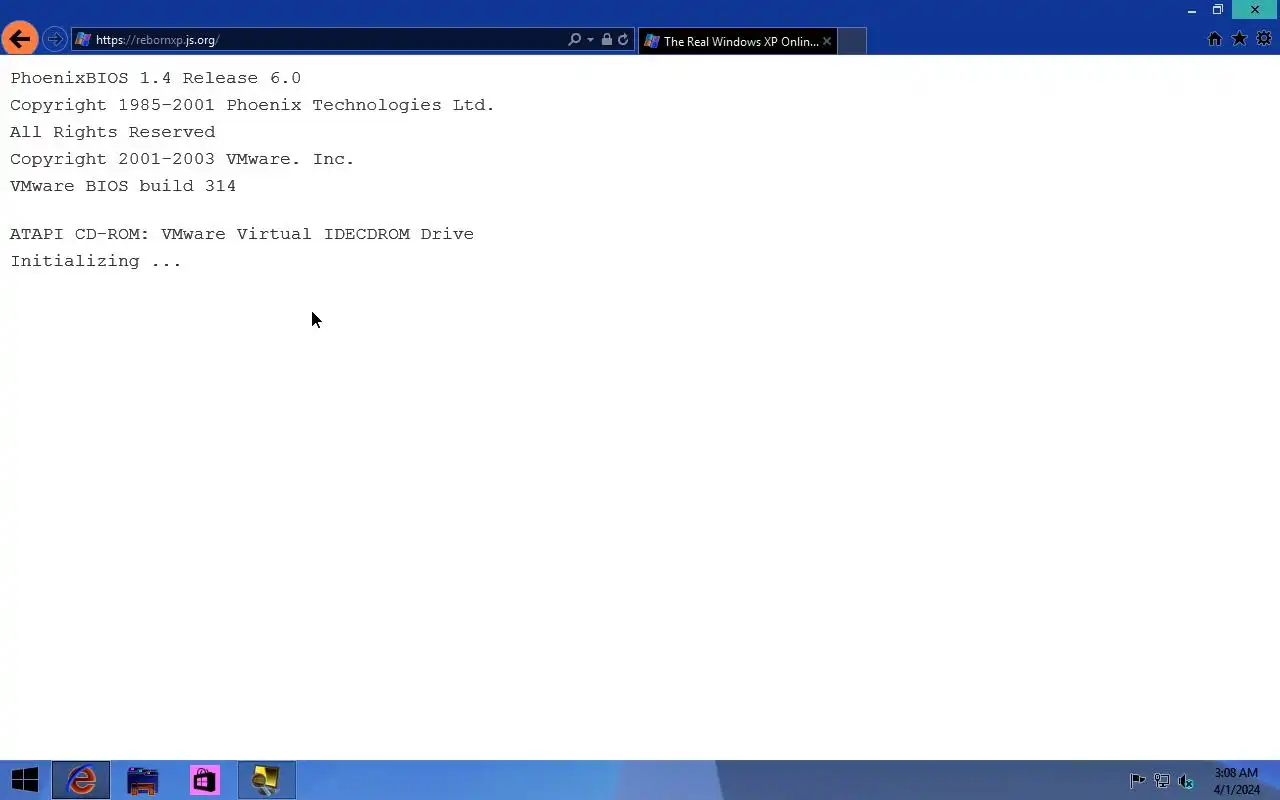This screenshot has width=1280, height=800.
Task: Open a new tab with the blank tab button
Action: (x=852, y=41)
